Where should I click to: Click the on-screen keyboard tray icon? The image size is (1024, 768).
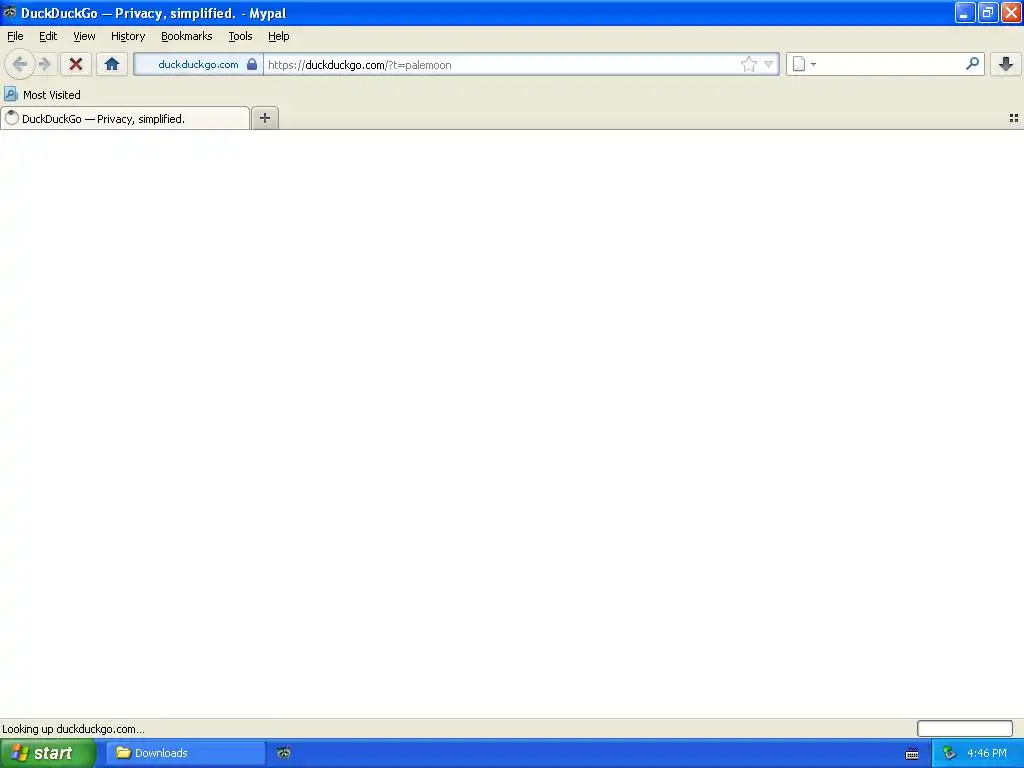tap(912, 754)
